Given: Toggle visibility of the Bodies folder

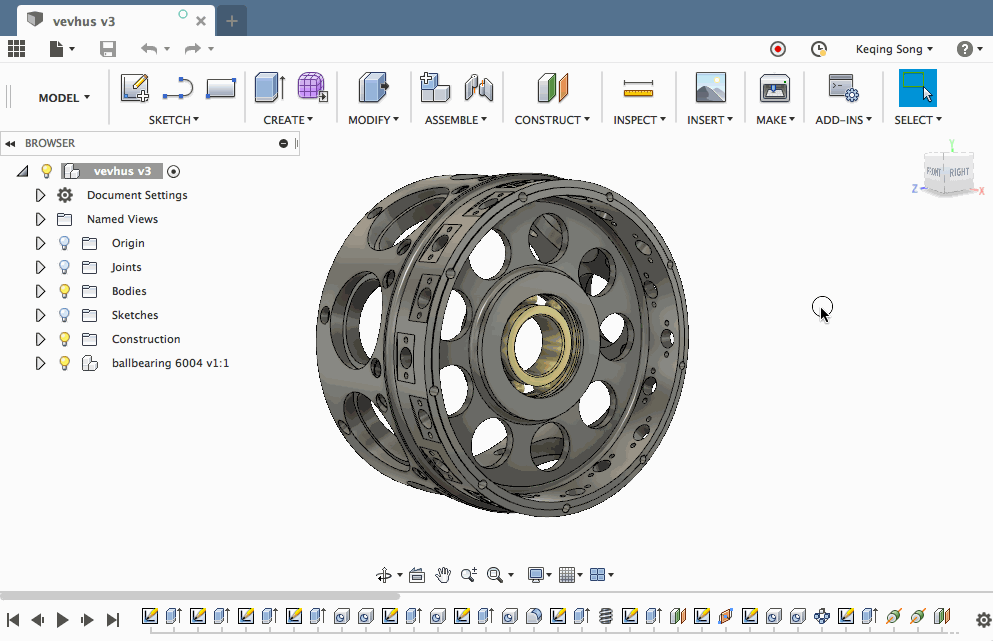Looking at the screenshot, I should point(65,291).
